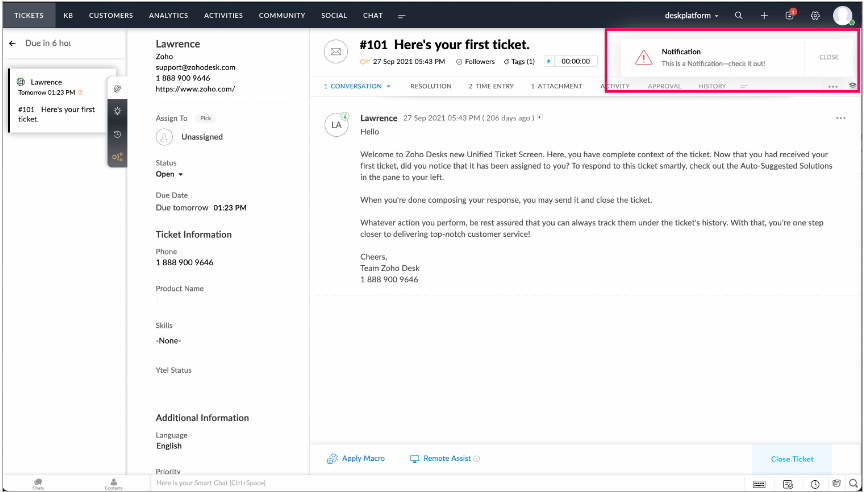Viewport: 864px width, 492px height.
Task: Switch to the Customers module
Action: click(x=111, y=15)
